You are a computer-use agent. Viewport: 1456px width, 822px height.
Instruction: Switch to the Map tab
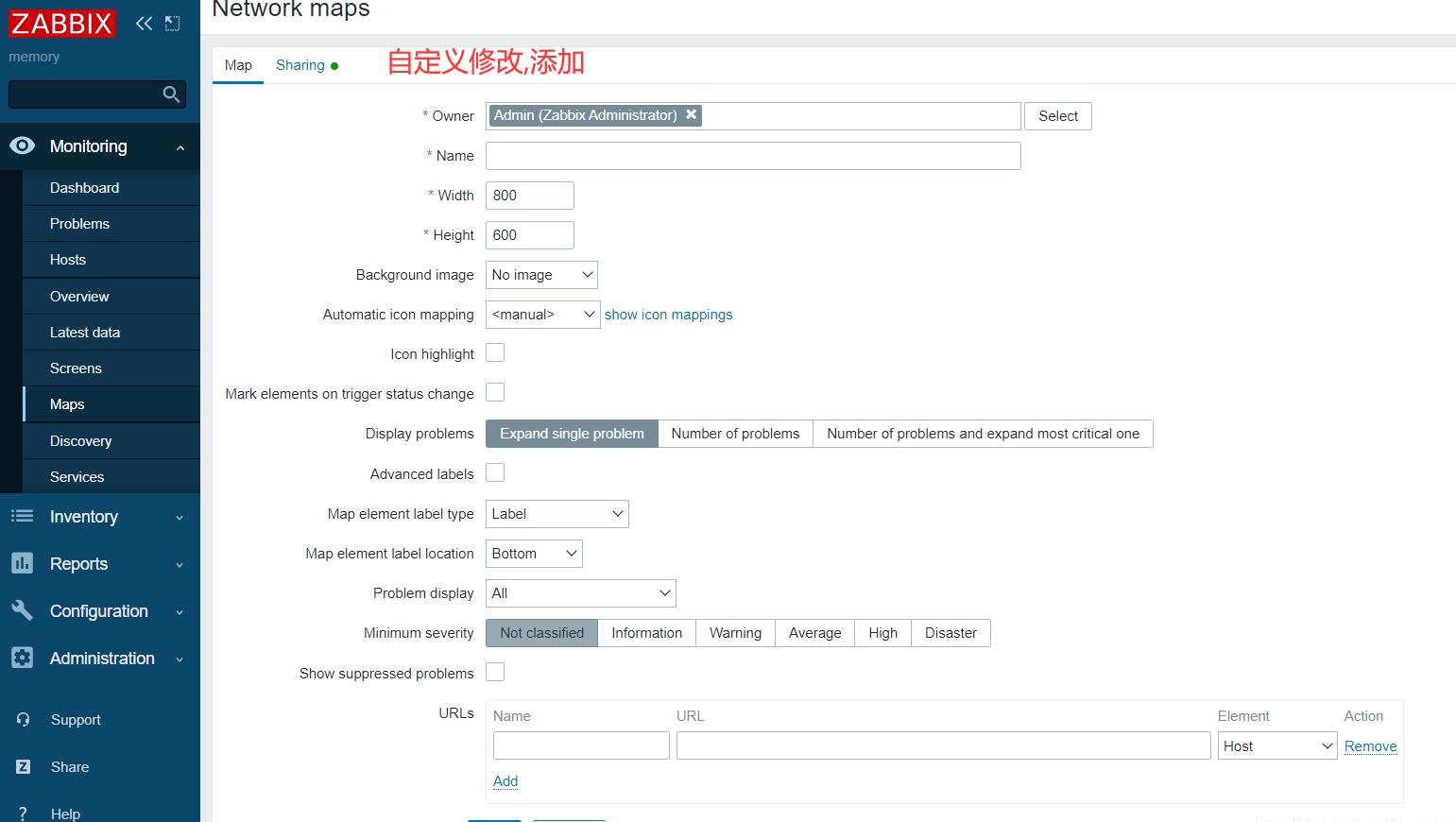tap(238, 65)
